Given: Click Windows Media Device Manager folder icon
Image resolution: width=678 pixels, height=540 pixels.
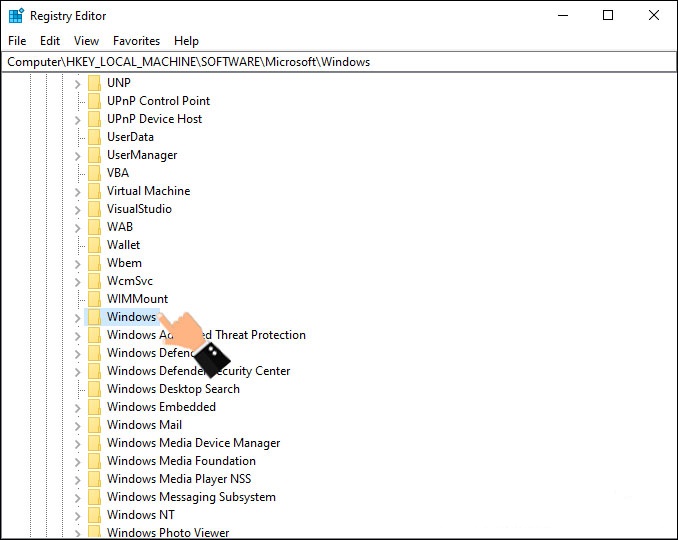Looking at the screenshot, I should coord(94,443).
